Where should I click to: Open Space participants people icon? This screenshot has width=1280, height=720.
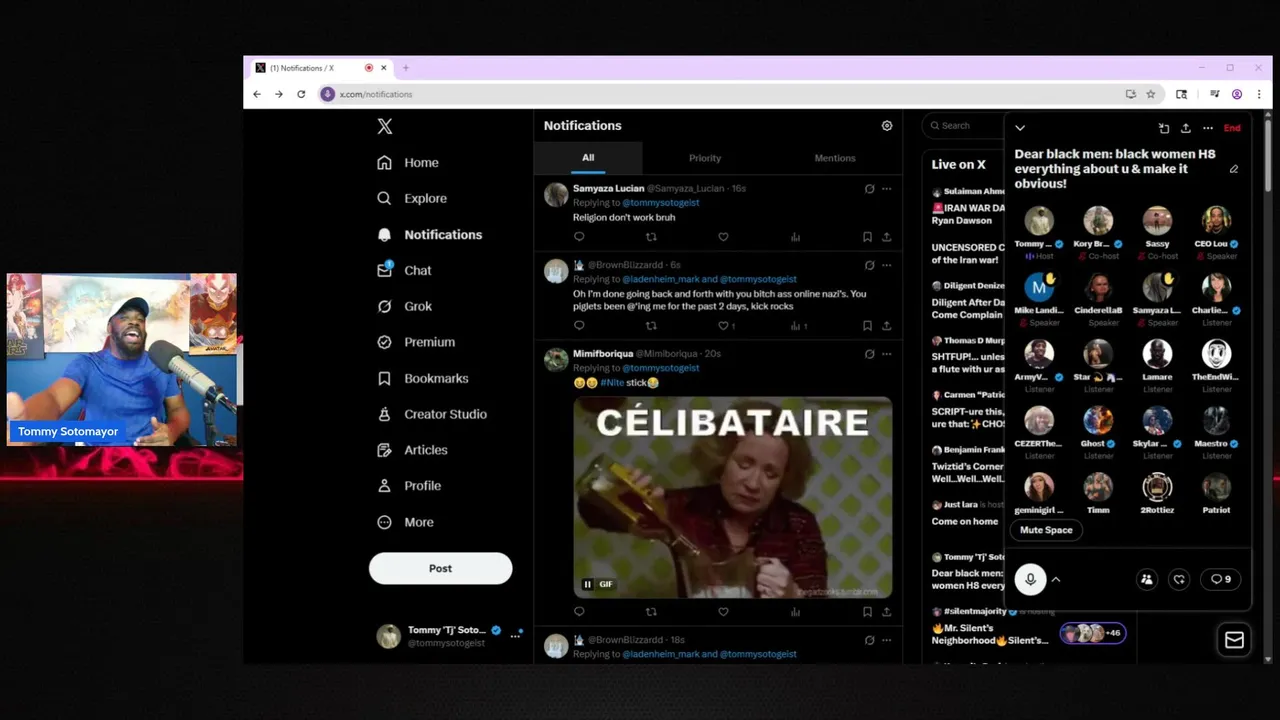pos(1147,579)
